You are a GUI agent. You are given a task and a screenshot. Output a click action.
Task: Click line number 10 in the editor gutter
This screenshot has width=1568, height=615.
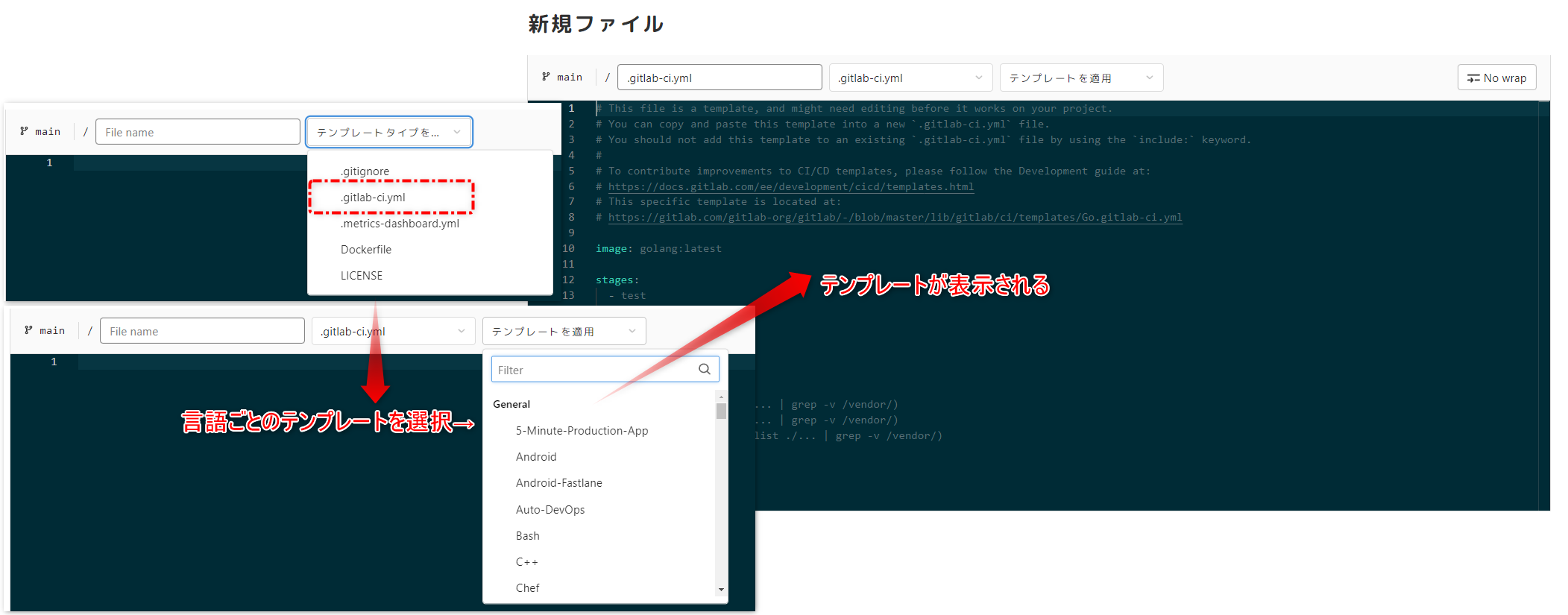(568, 248)
